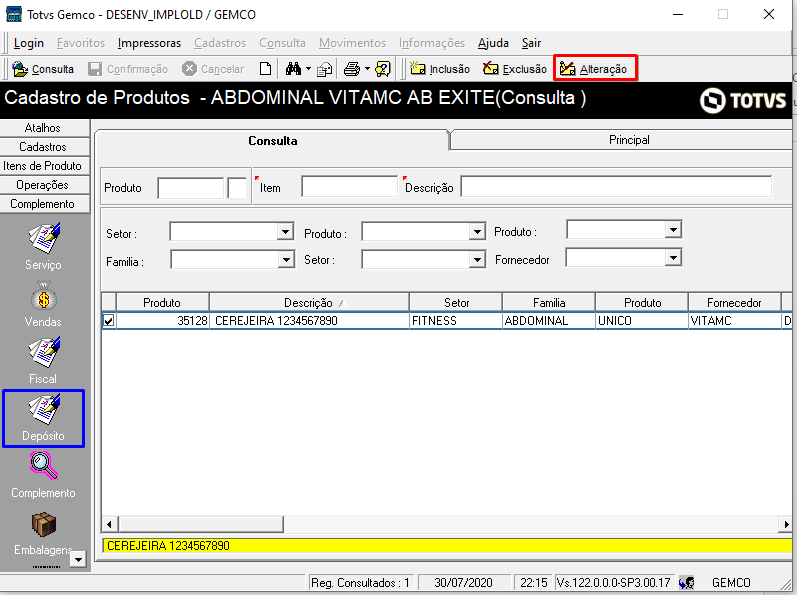Click the arrow at the sidebar bottom
797x595 pixels.
tap(78, 559)
